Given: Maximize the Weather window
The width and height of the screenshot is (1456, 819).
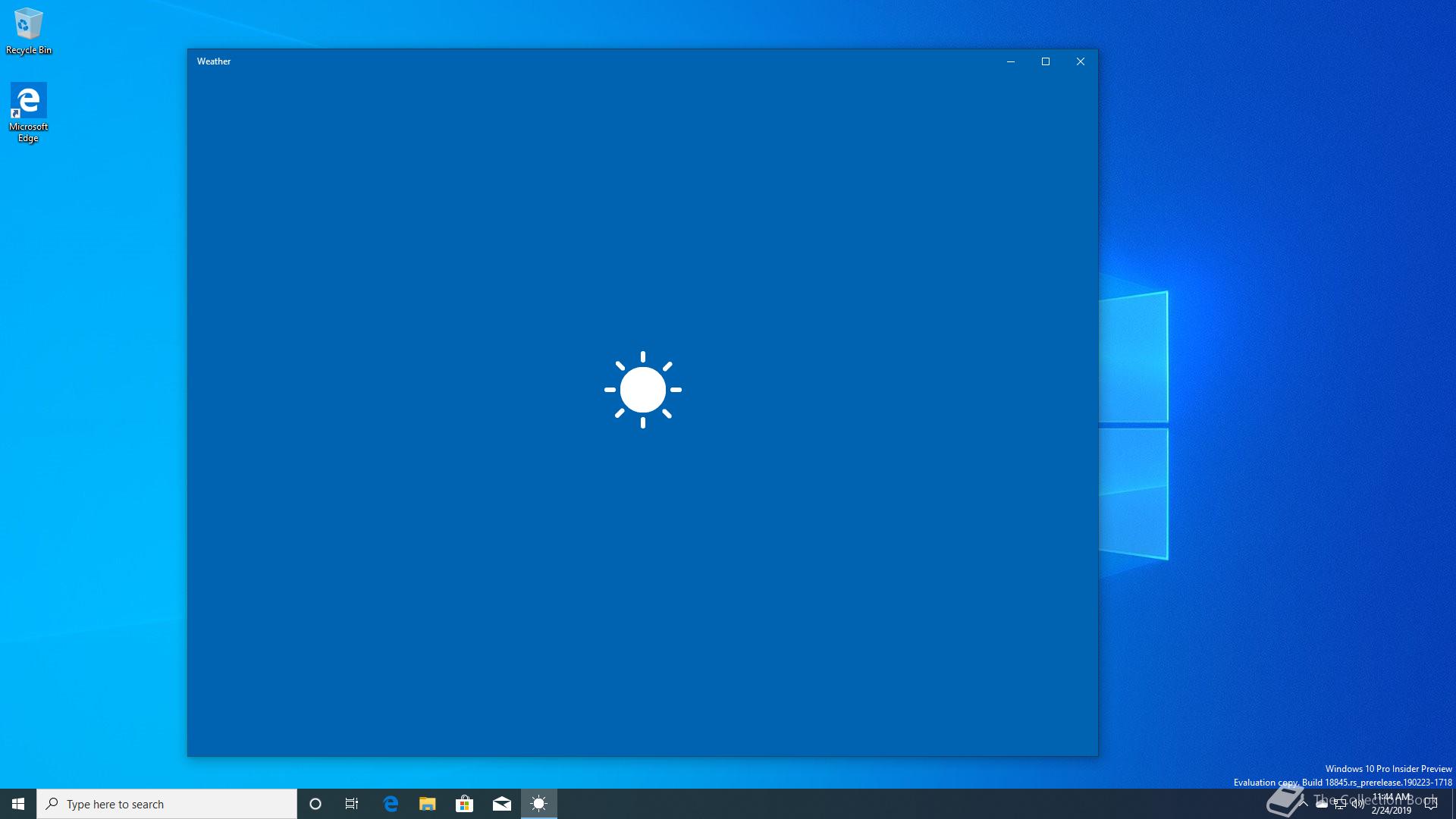Looking at the screenshot, I should [1046, 61].
